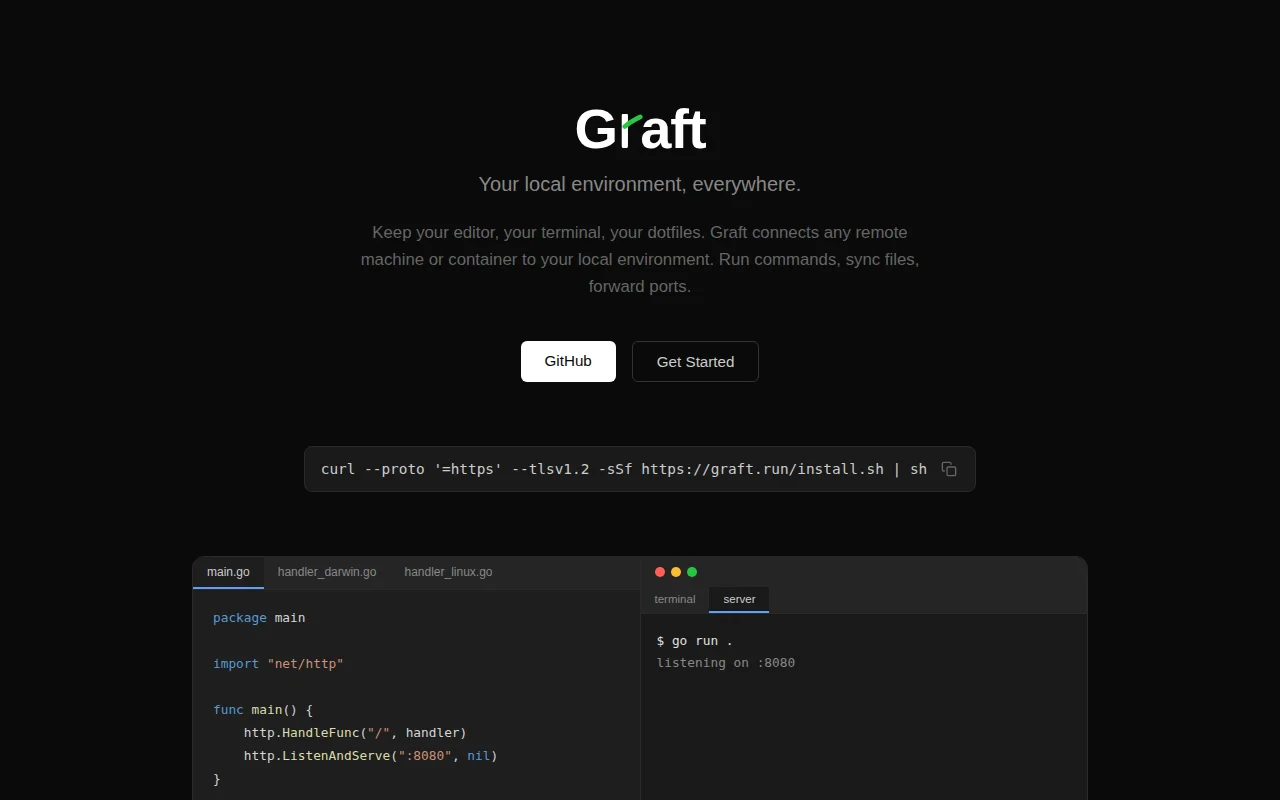This screenshot has width=1280, height=800.
Task: Click the 'func main() {' line
Action: click(x=263, y=710)
